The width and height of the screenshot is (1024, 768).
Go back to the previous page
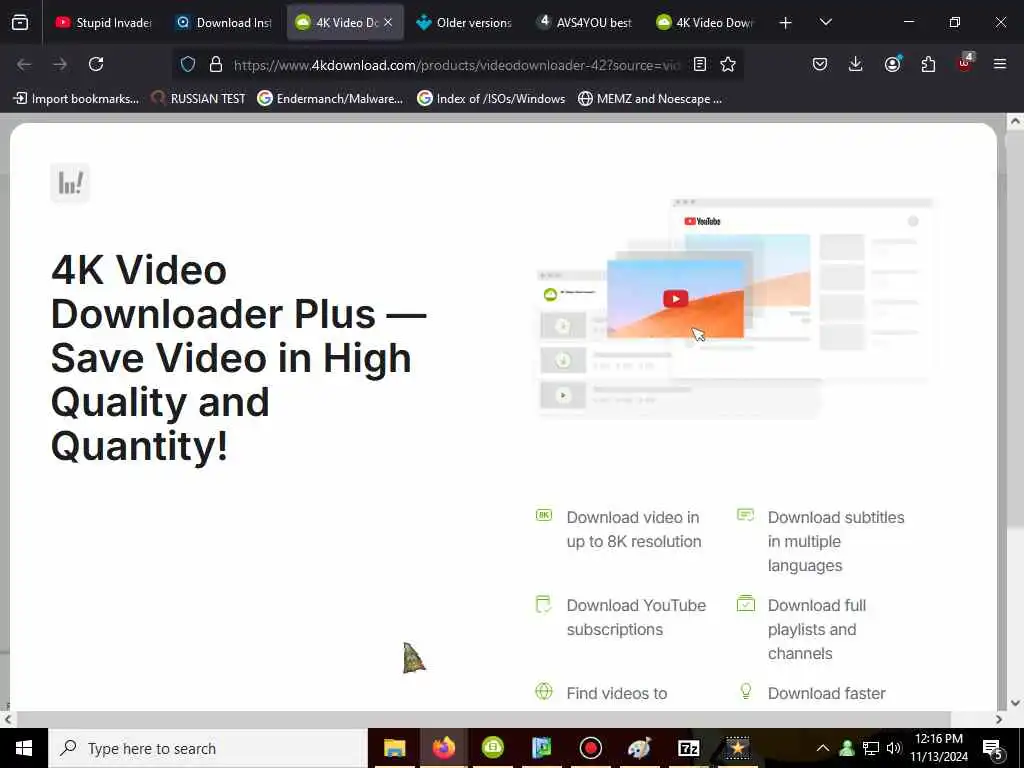point(24,64)
